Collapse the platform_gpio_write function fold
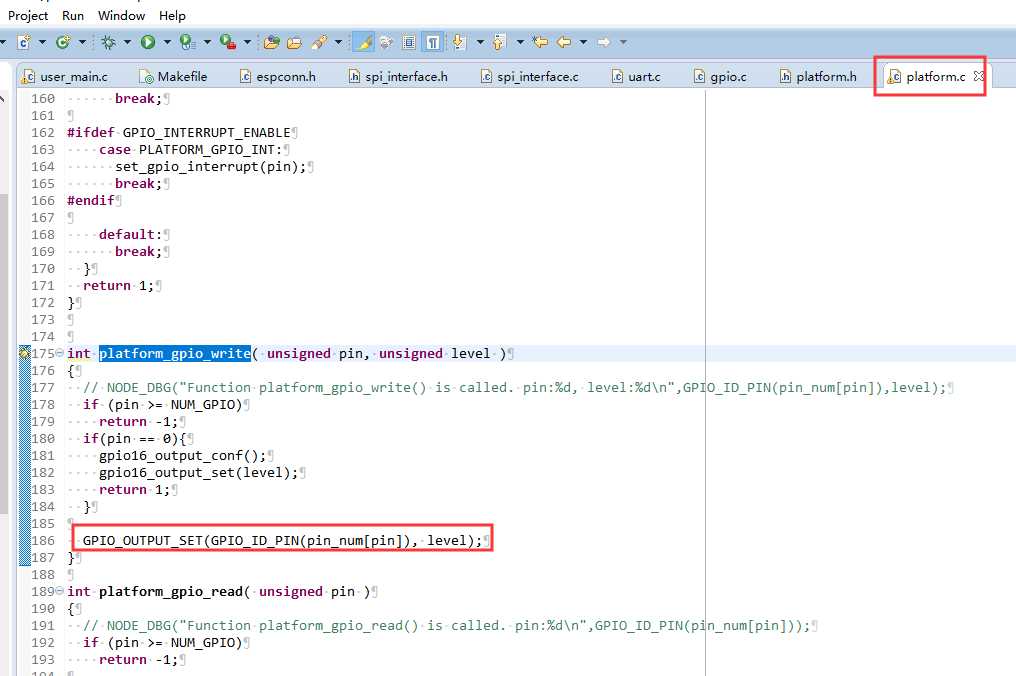The height and width of the screenshot is (676, 1016). pos(60,353)
